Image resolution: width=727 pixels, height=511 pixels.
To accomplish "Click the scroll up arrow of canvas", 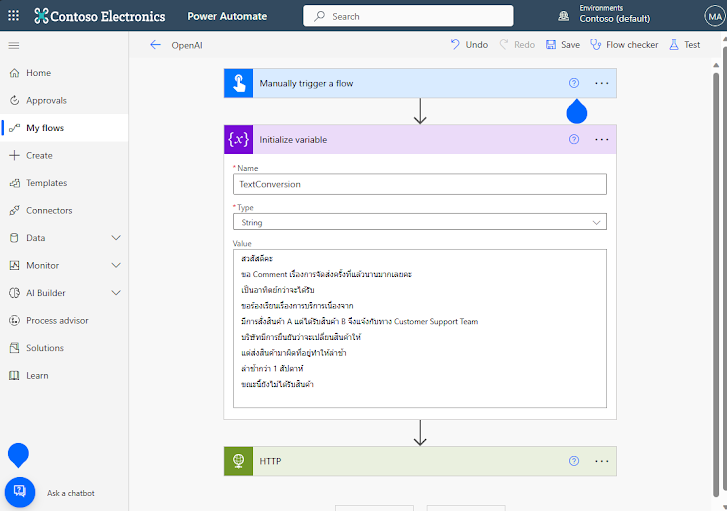I will (x=716, y=65).
